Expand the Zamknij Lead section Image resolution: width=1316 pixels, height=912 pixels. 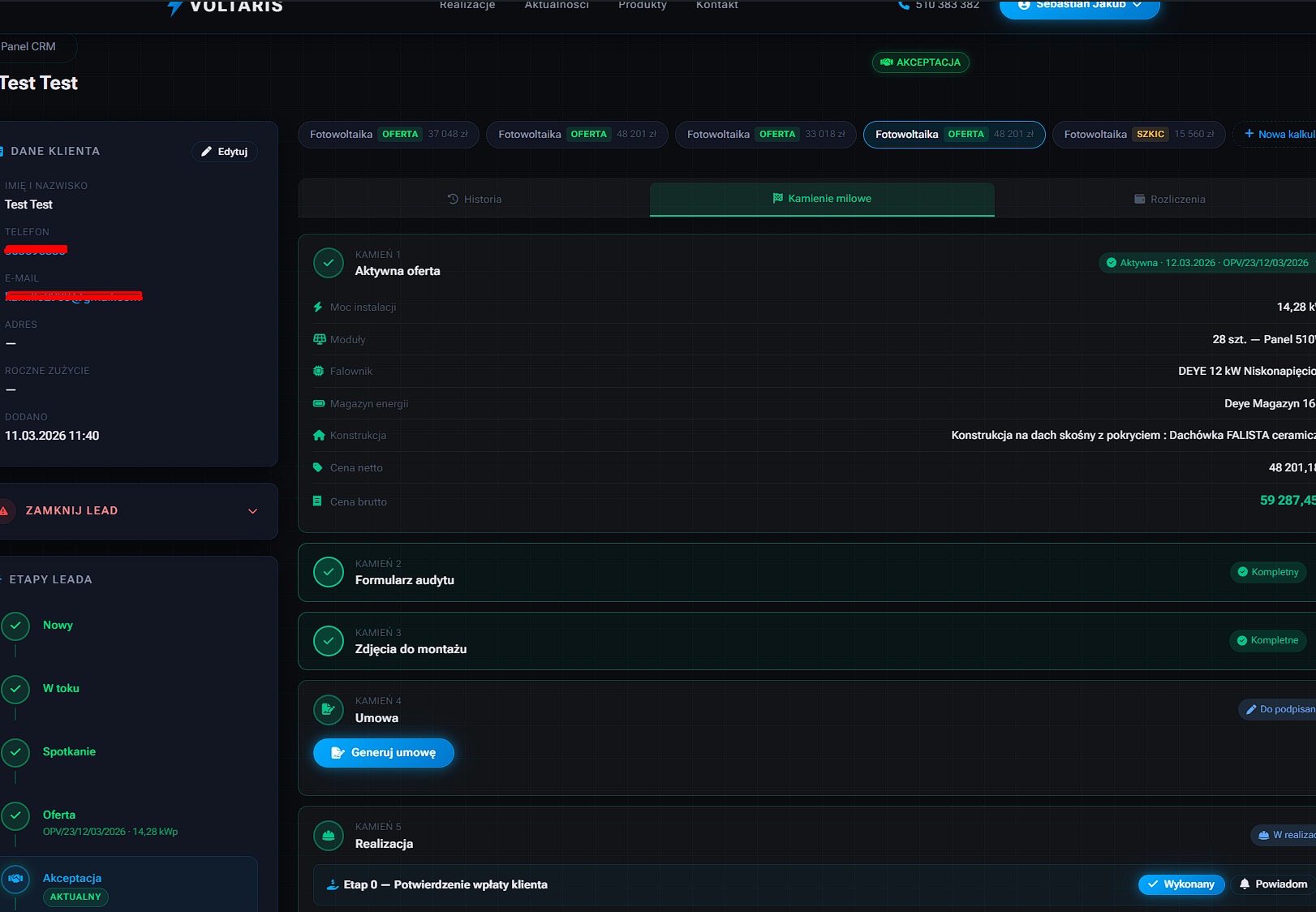coord(252,511)
